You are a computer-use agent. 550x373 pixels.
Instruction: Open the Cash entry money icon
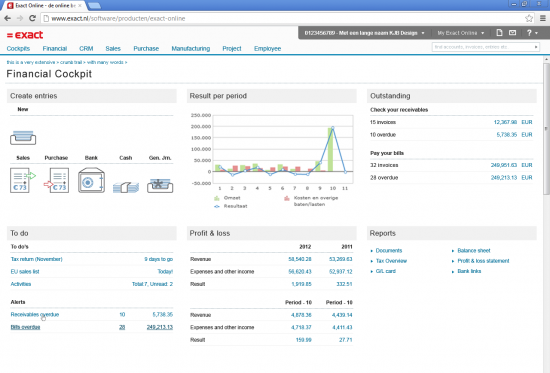126,187
